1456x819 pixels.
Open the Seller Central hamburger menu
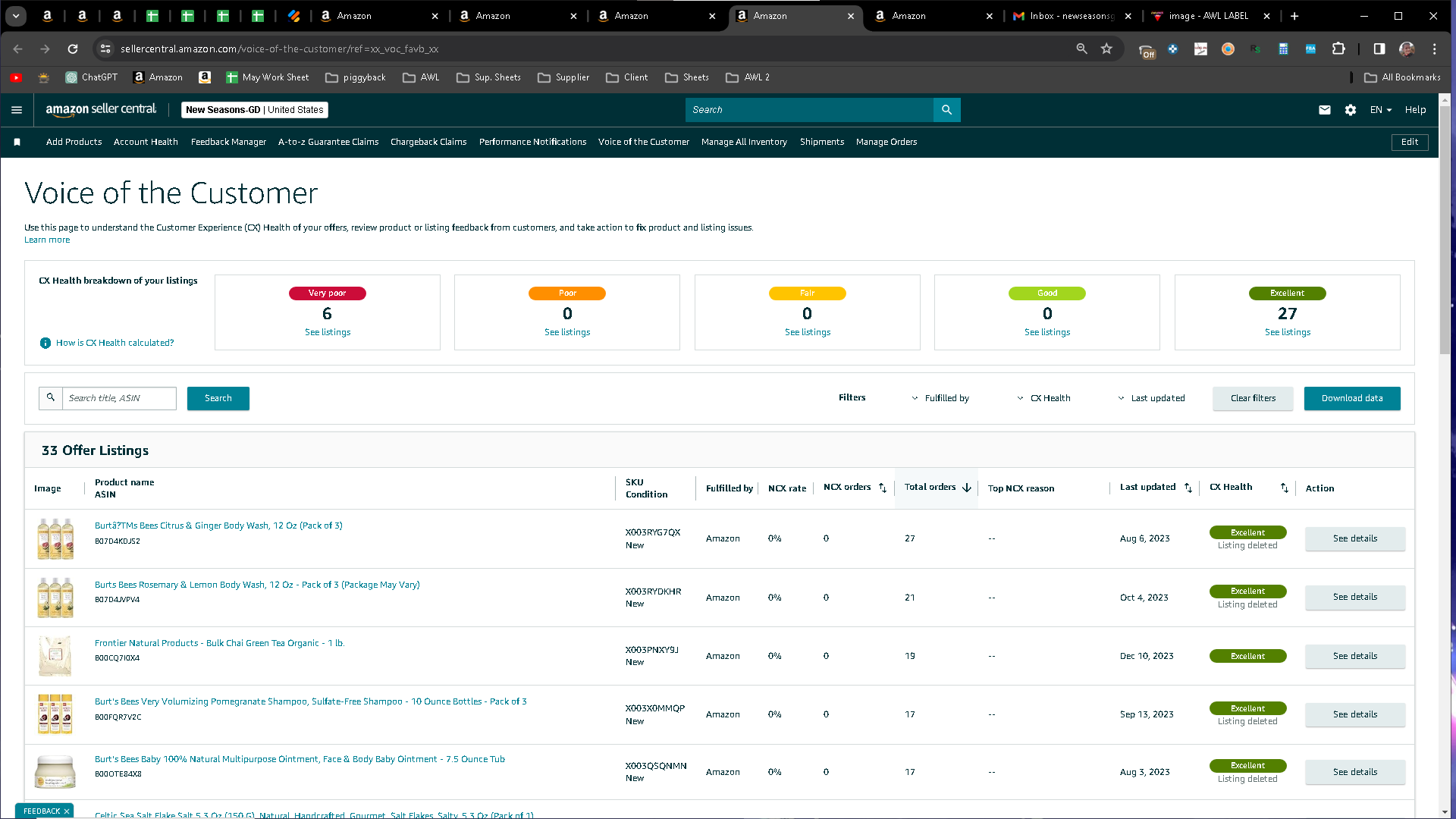pyautogui.click(x=17, y=110)
